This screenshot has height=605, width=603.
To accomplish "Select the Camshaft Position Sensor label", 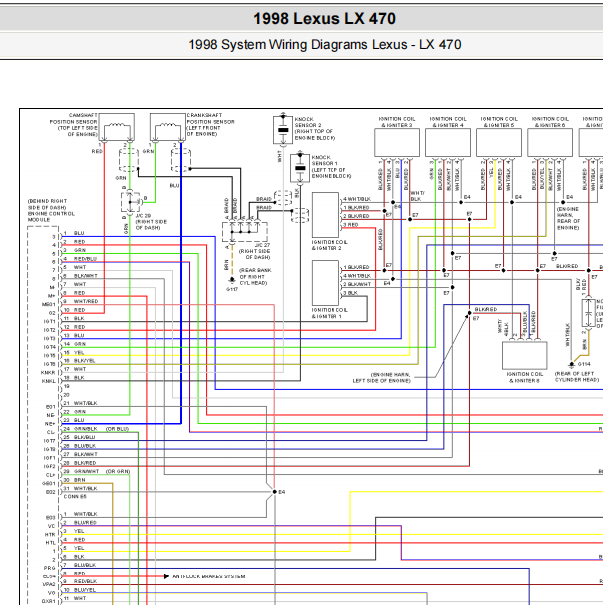I will tap(73, 125).
